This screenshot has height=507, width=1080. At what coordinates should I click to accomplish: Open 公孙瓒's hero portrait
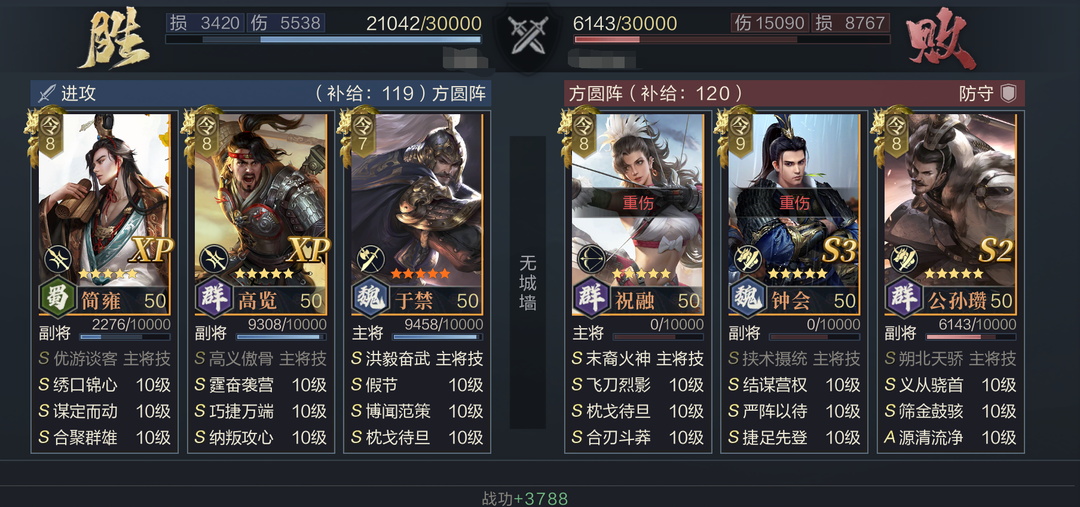(x=950, y=200)
